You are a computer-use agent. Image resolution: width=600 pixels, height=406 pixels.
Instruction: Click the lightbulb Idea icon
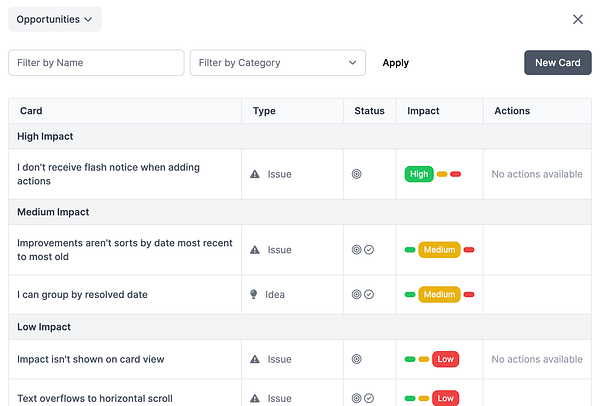254,295
